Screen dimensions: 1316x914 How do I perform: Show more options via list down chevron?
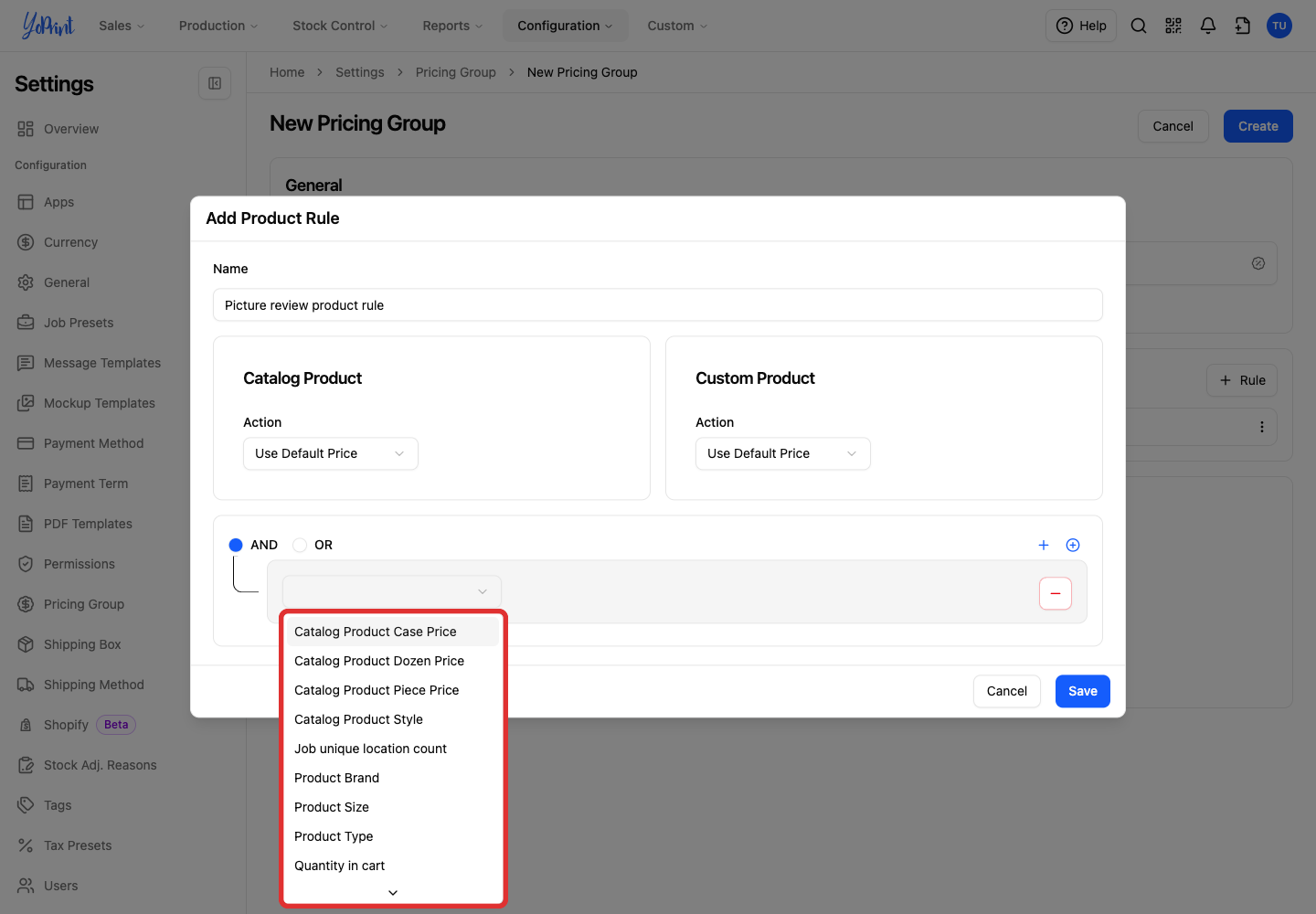(x=393, y=892)
